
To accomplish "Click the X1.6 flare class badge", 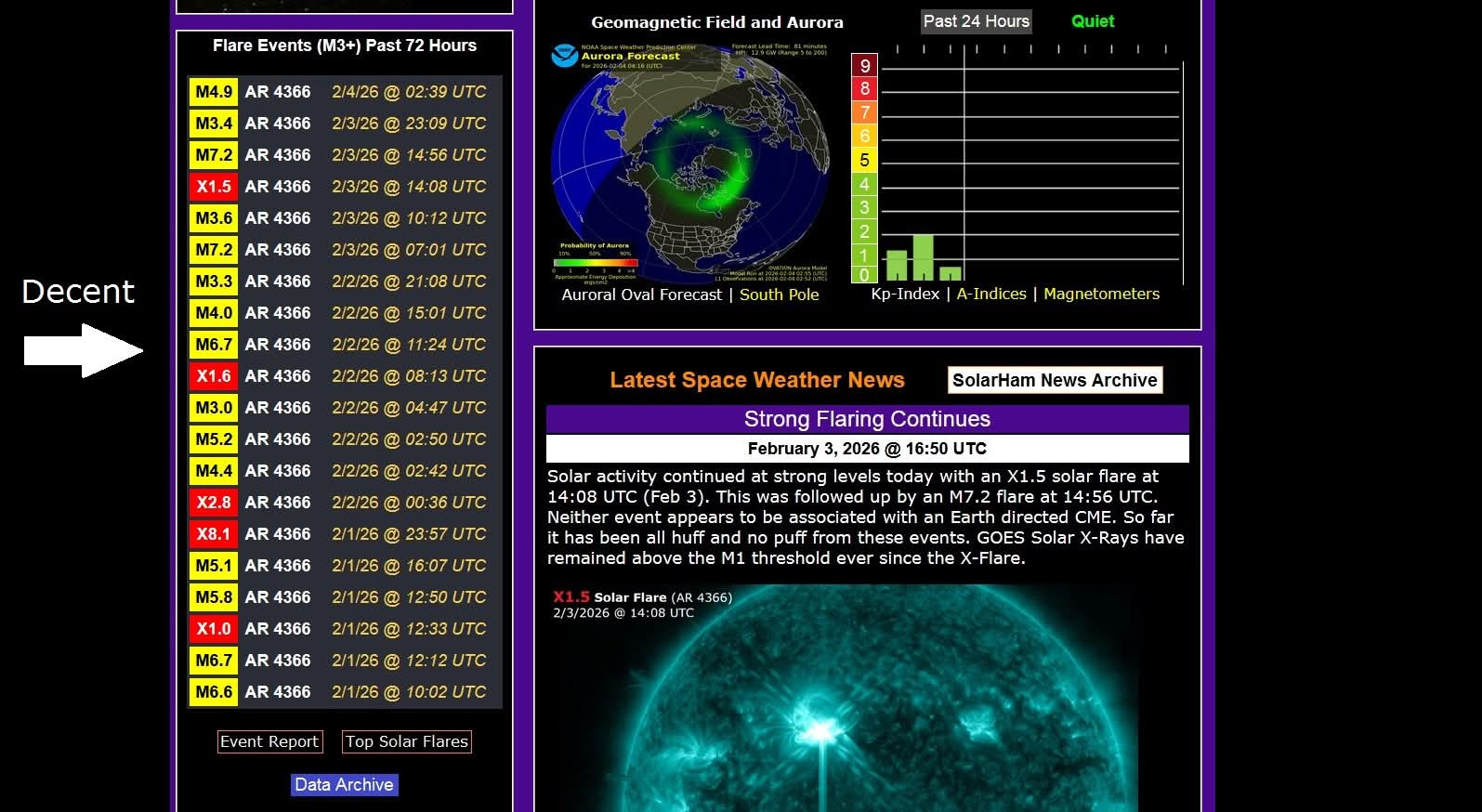I will tap(213, 376).
